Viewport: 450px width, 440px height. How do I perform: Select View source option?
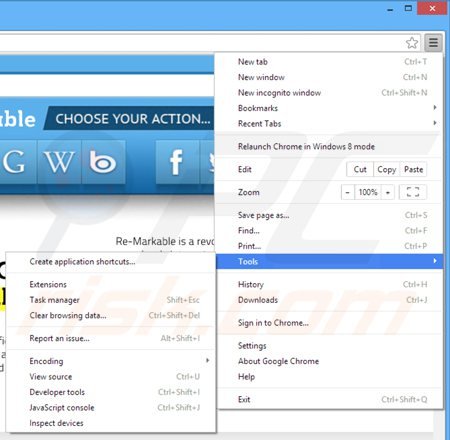111,377
